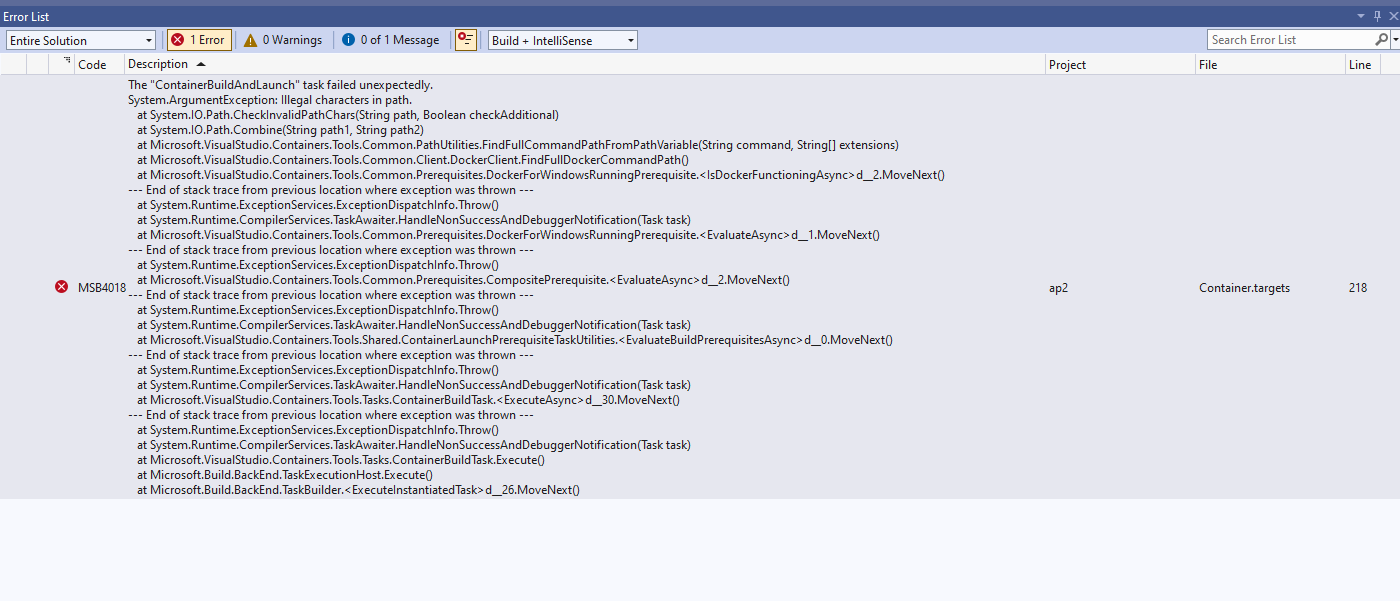Select the MSB4018 error code cell

pos(102,288)
